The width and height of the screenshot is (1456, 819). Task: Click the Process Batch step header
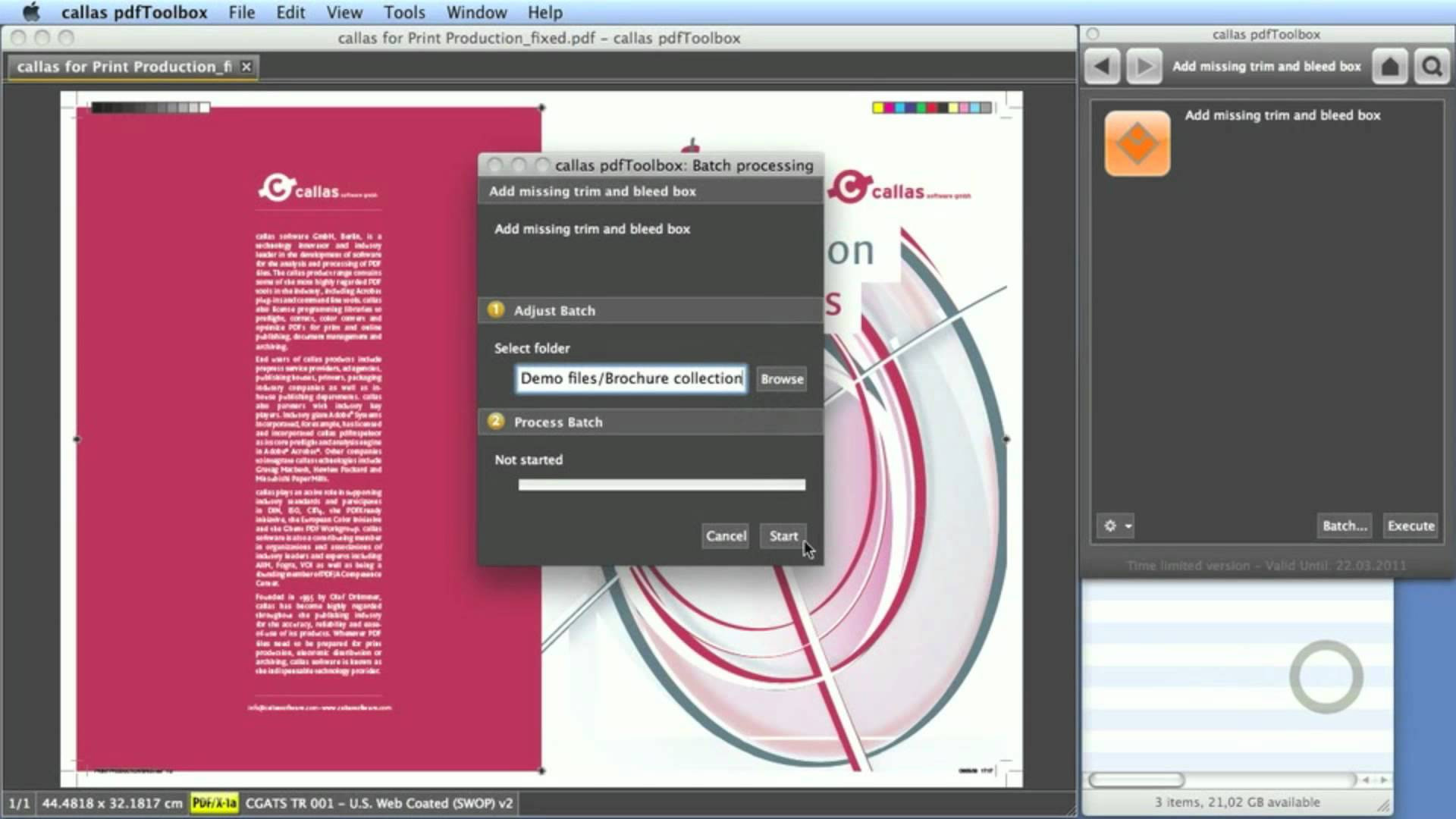[x=651, y=422]
